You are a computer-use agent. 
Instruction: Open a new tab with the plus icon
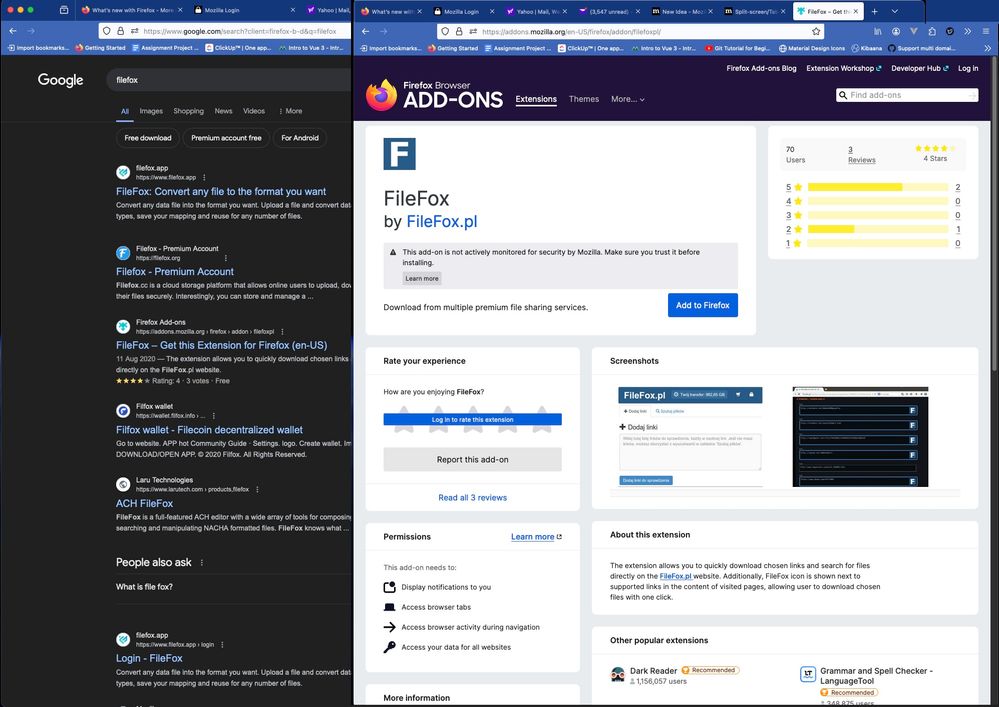point(875,11)
